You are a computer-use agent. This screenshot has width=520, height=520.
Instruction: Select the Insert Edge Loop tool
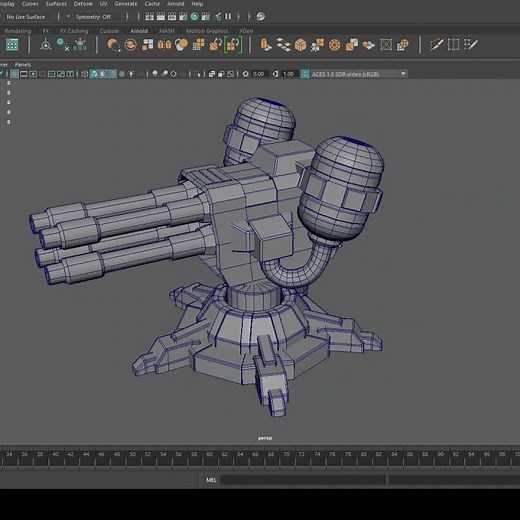(453, 44)
